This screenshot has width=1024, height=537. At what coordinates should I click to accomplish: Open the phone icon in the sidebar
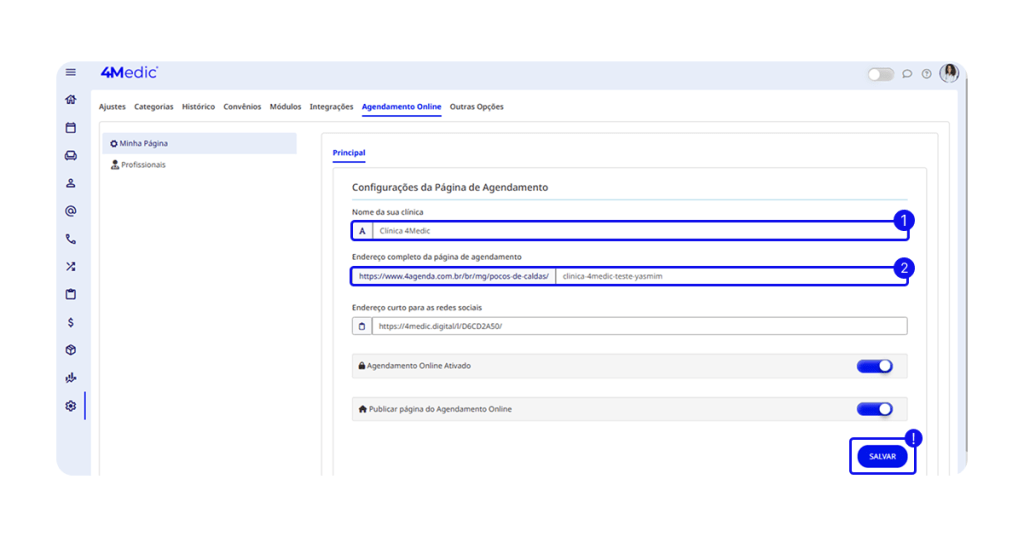(x=70, y=239)
